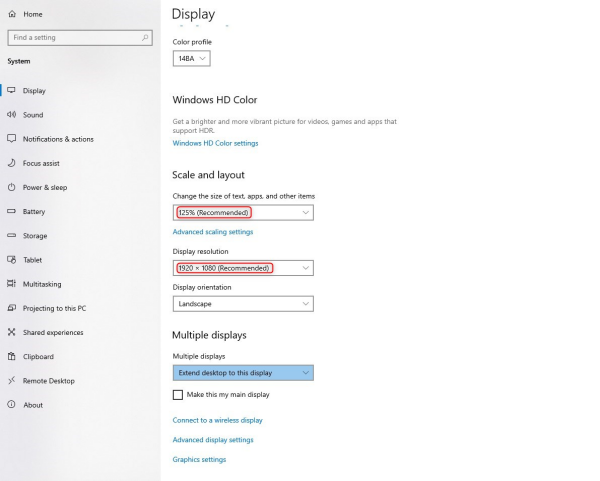Image resolution: width=600 pixels, height=481 pixels.
Task: Select the About menu item
Action: (33, 405)
